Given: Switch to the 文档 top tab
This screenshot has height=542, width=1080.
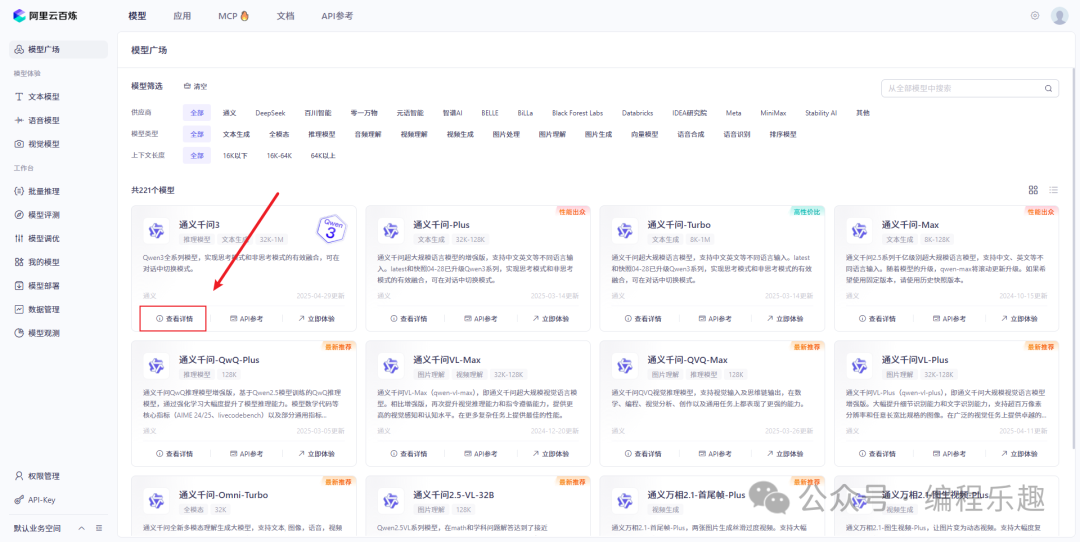Looking at the screenshot, I should 285,16.
